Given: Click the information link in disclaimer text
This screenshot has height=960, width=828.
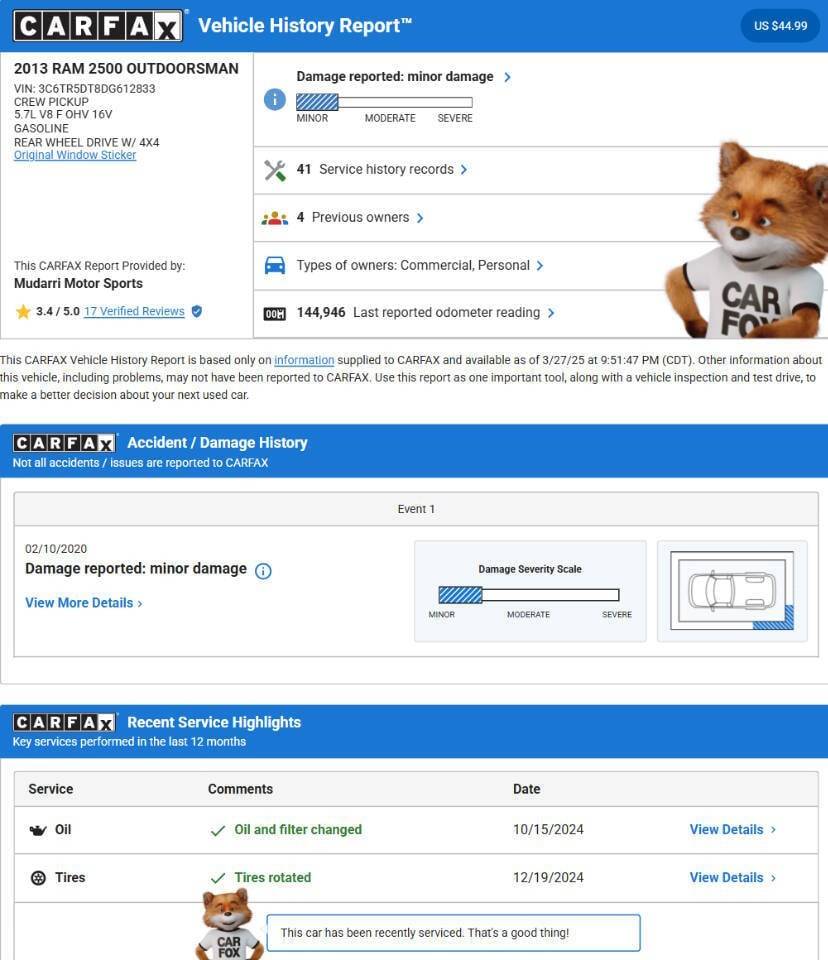Looking at the screenshot, I should coord(304,360).
